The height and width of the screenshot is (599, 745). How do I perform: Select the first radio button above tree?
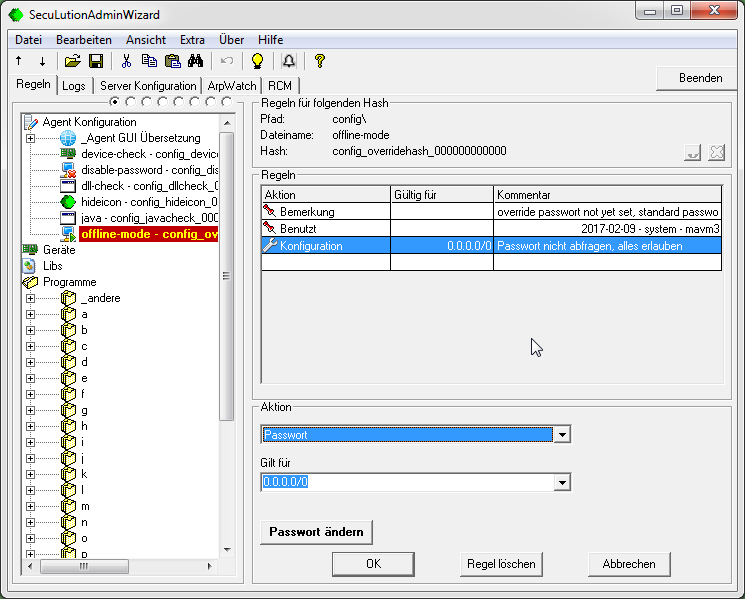point(114,102)
